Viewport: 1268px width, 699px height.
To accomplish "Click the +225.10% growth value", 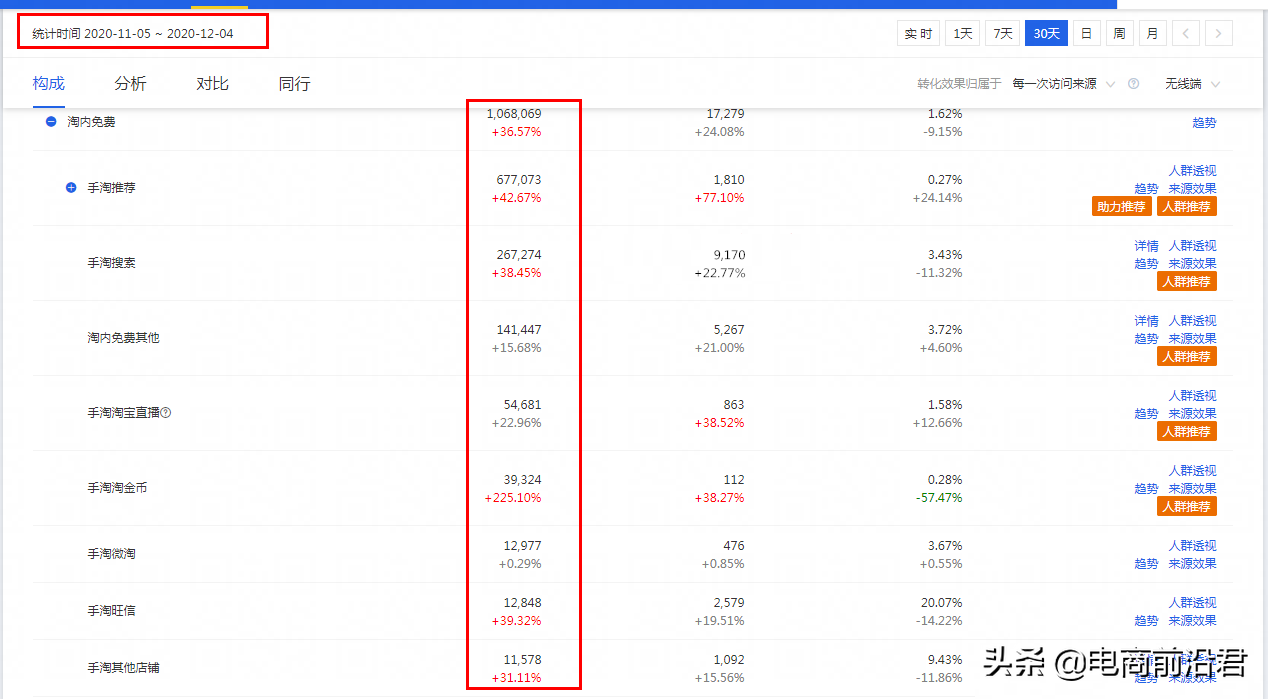I will (513, 498).
